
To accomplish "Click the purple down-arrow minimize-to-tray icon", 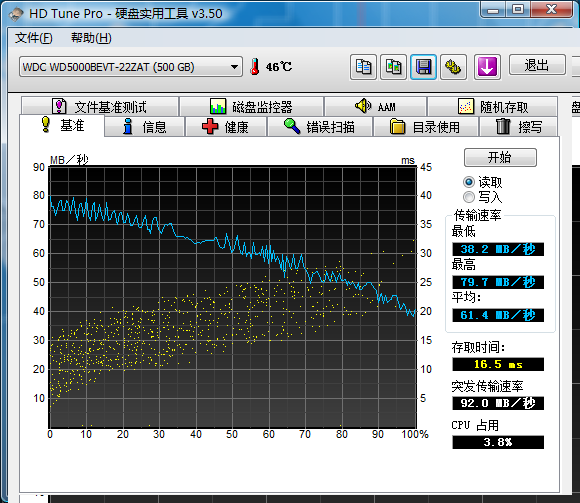I will 487,67.
